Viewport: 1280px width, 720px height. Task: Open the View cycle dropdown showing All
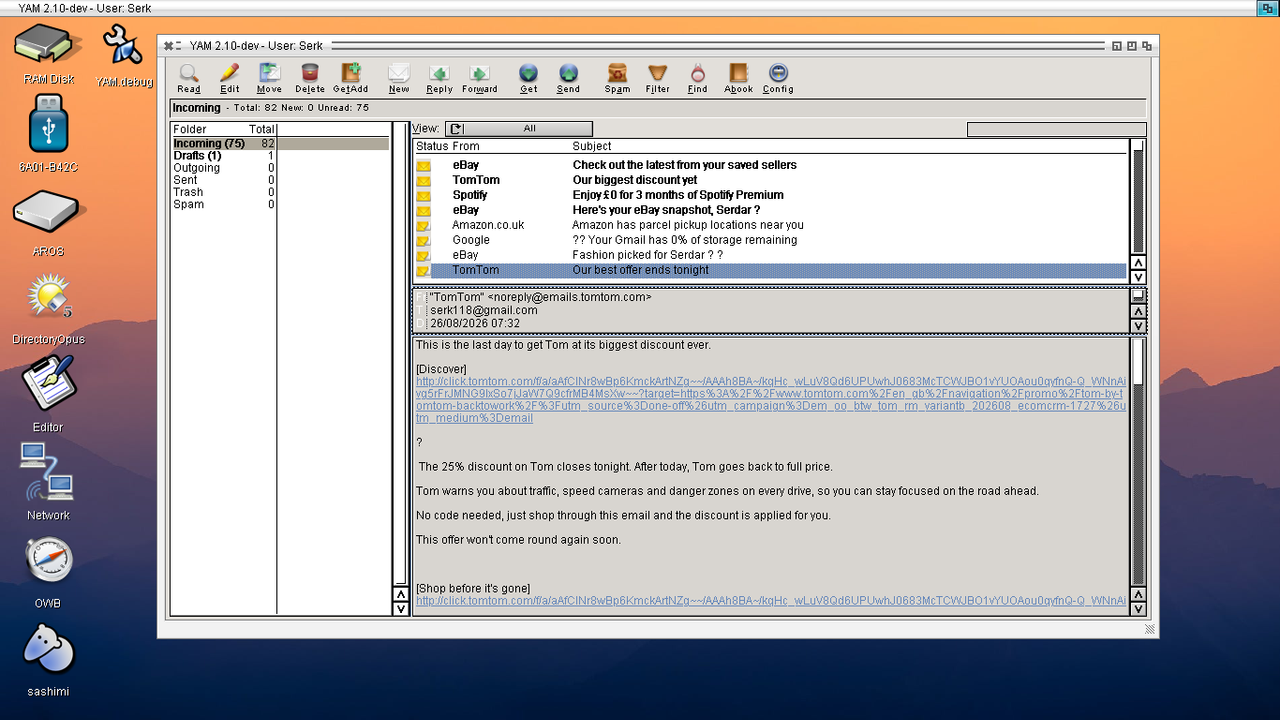(518, 129)
